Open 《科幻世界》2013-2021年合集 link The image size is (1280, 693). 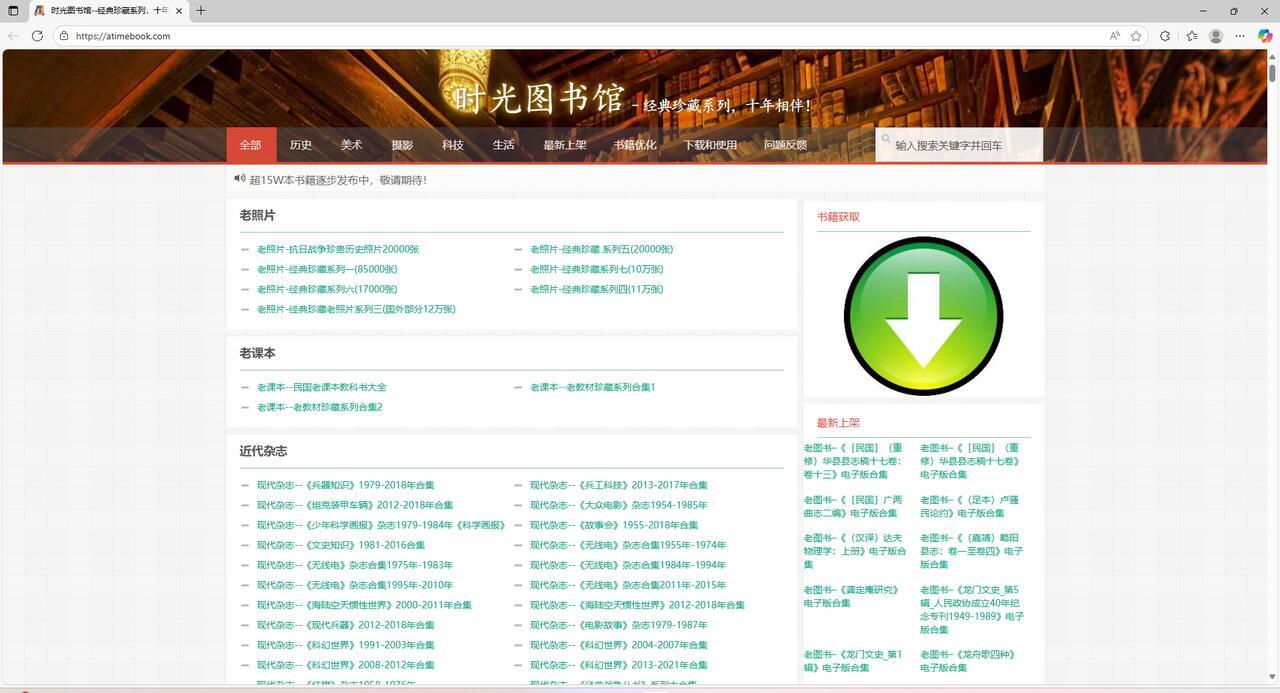pos(619,665)
